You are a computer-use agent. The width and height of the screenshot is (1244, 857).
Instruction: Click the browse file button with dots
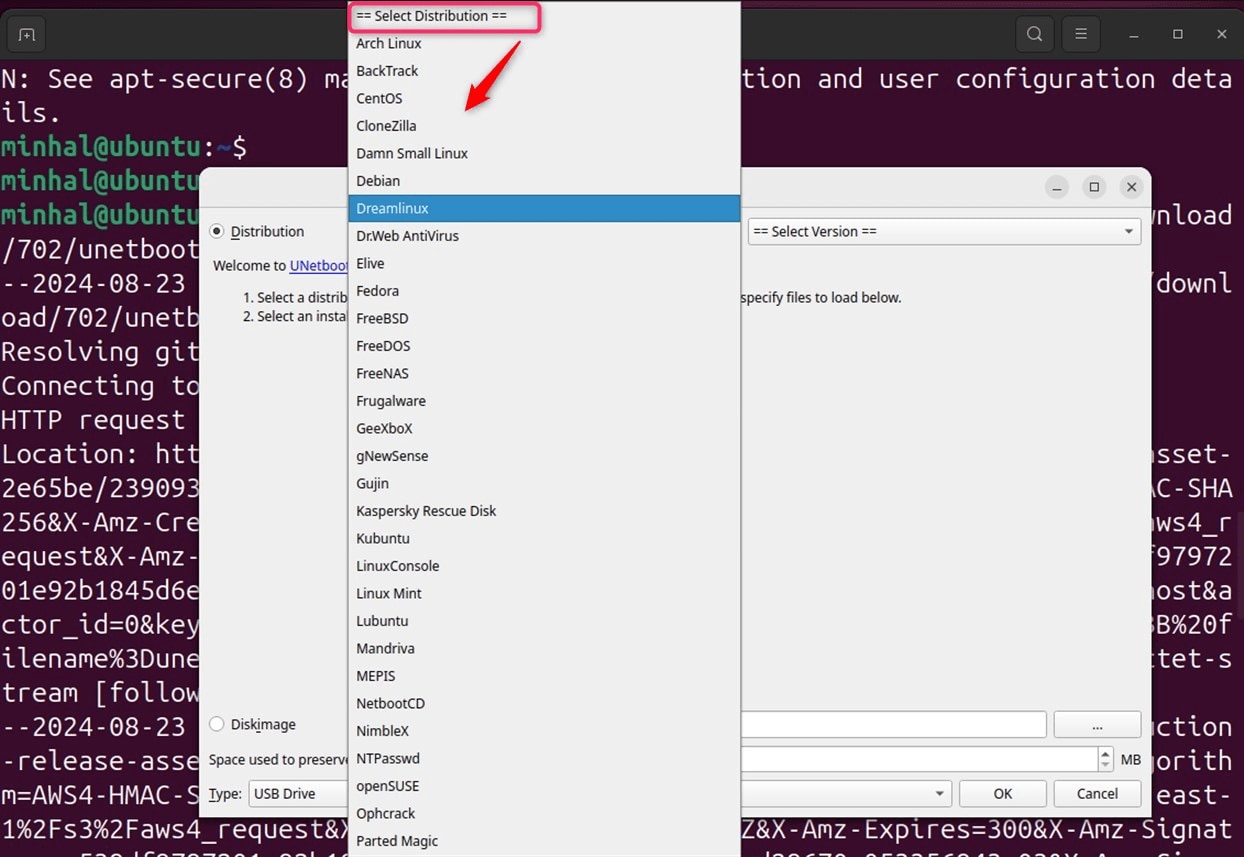pyautogui.click(x=1097, y=724)
